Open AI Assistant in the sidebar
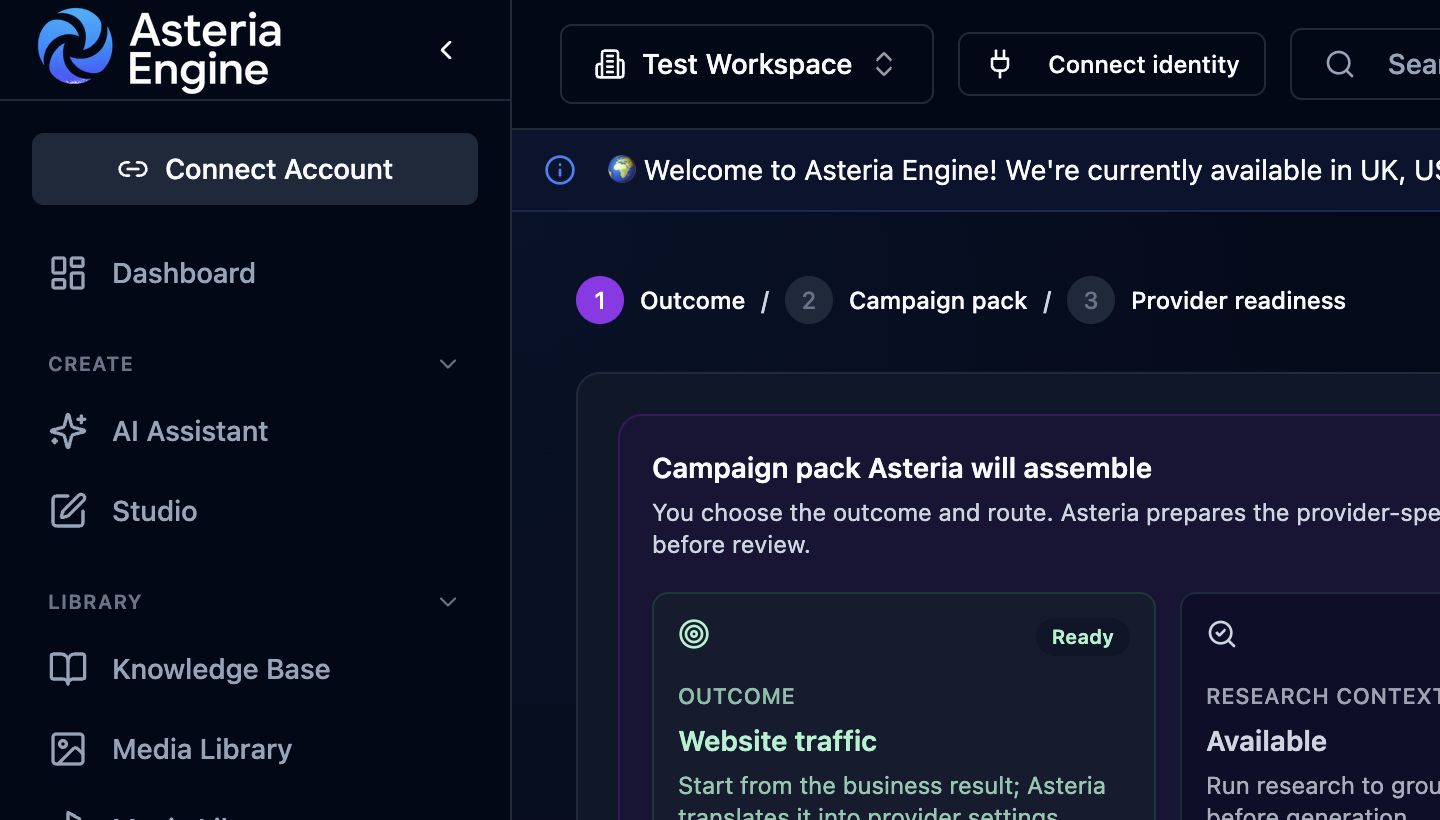1440x820 pixels. (255, 431)
